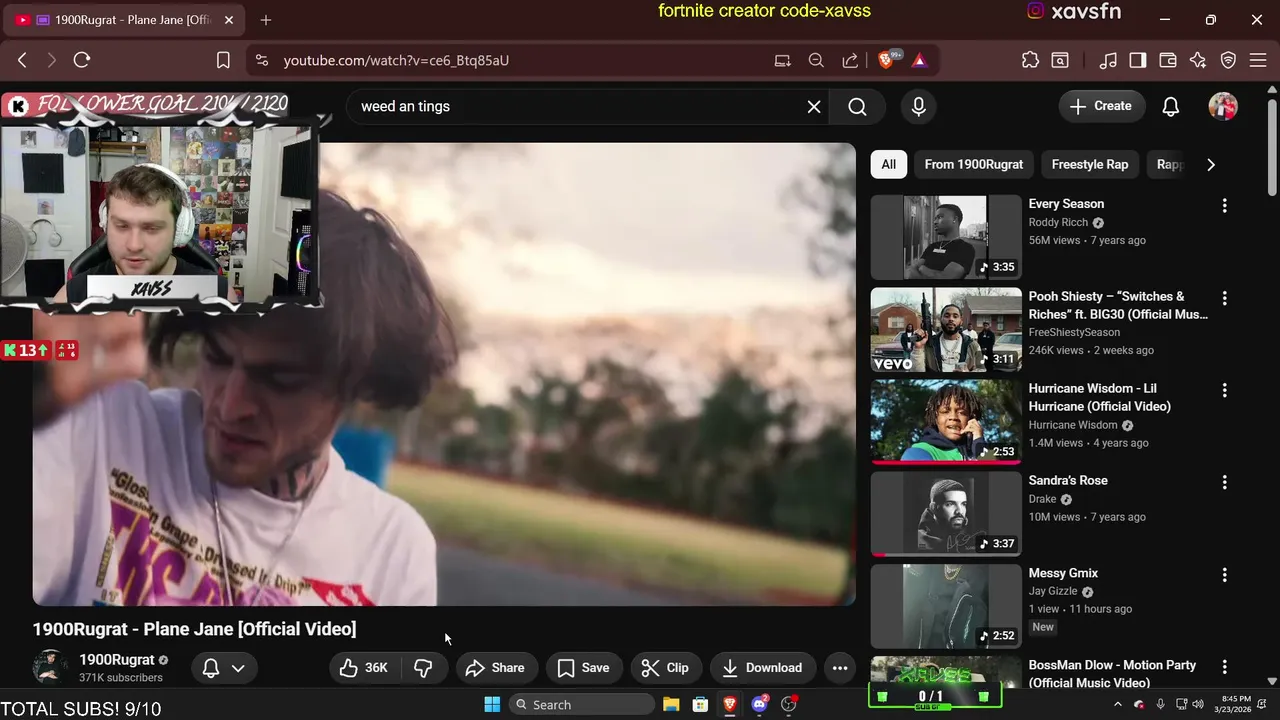Dislike the Plane Jane video
The width and height of the screenshot is (1280, 720).
coord(423,668)
